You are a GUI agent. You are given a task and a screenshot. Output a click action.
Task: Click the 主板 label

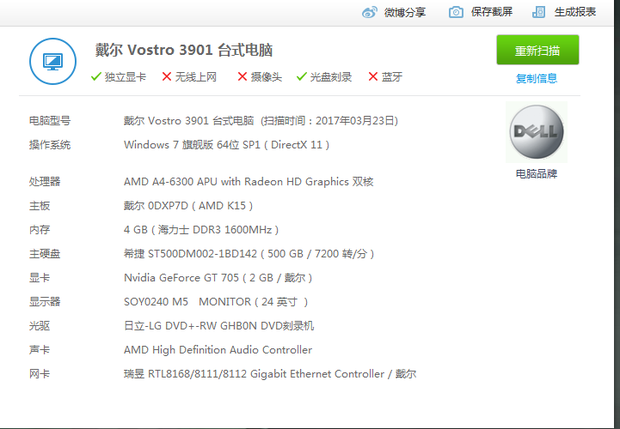tap(40, 206)
